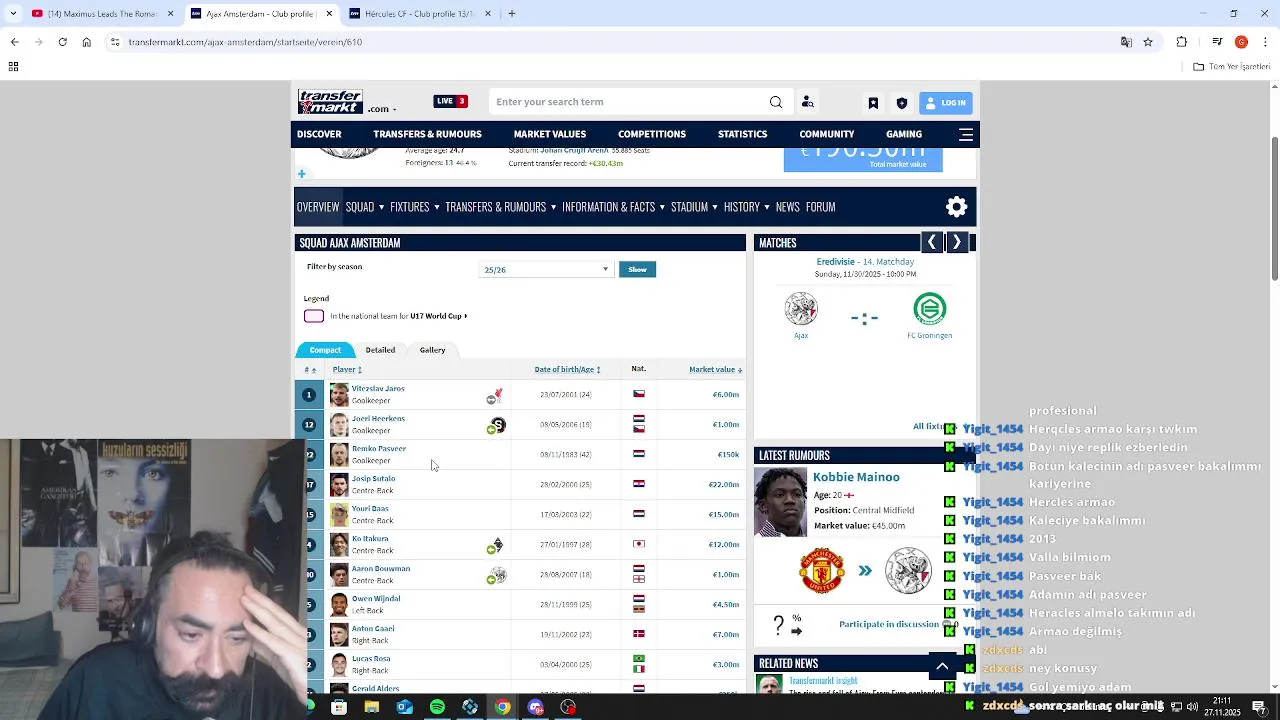
Task: Switch to the Compact squad view
Action: click(325, 350)
